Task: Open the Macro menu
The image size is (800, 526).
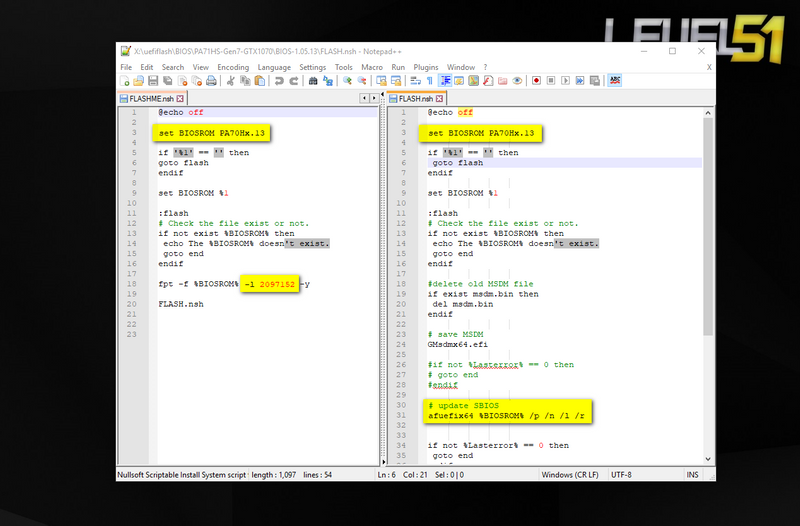Action: pos(372,67)
